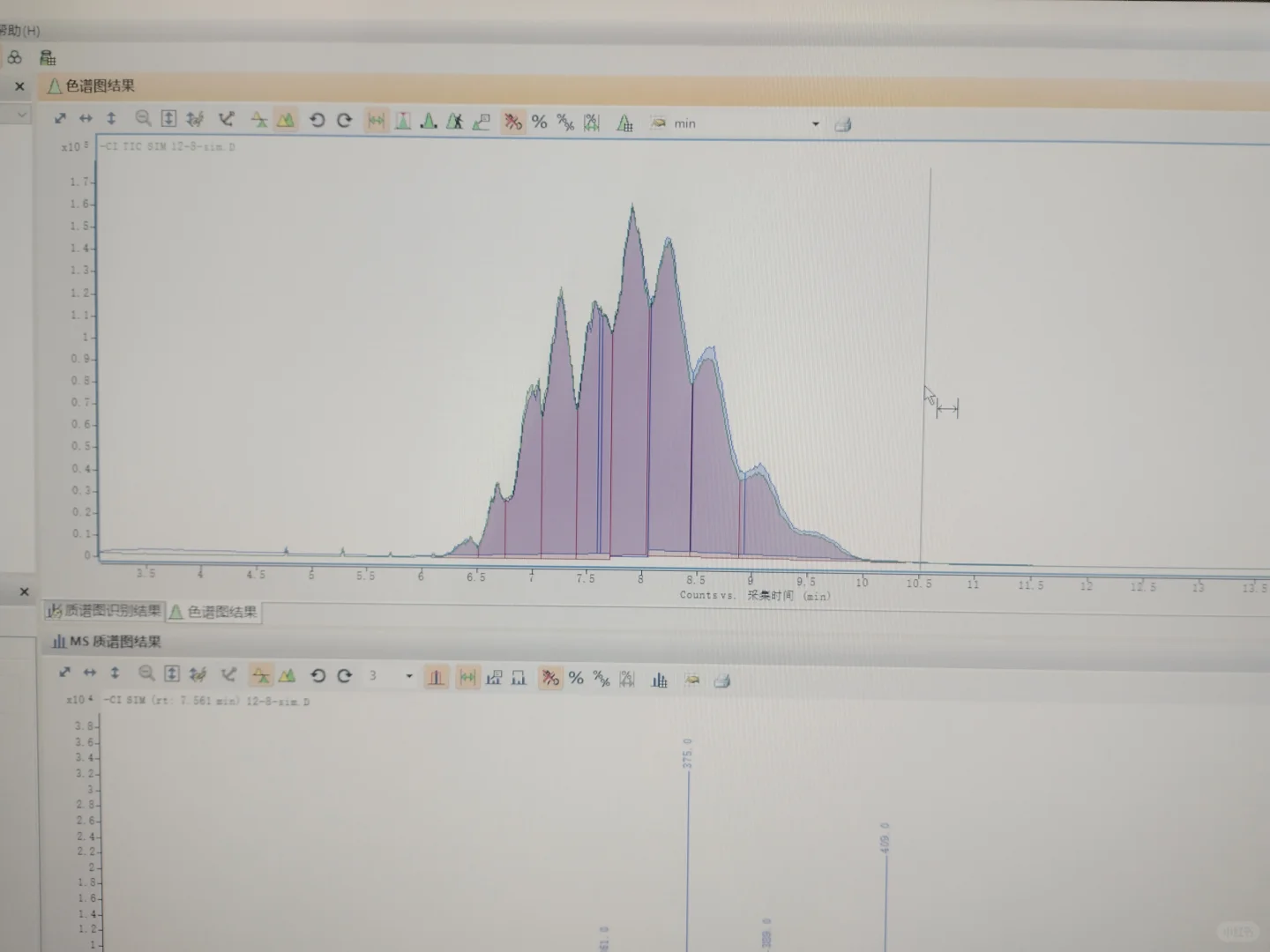This screenshot has height=952, width=1270.
Task: Click the % icon in chromatogram toolbar
Action: click(x=540, y=123)
